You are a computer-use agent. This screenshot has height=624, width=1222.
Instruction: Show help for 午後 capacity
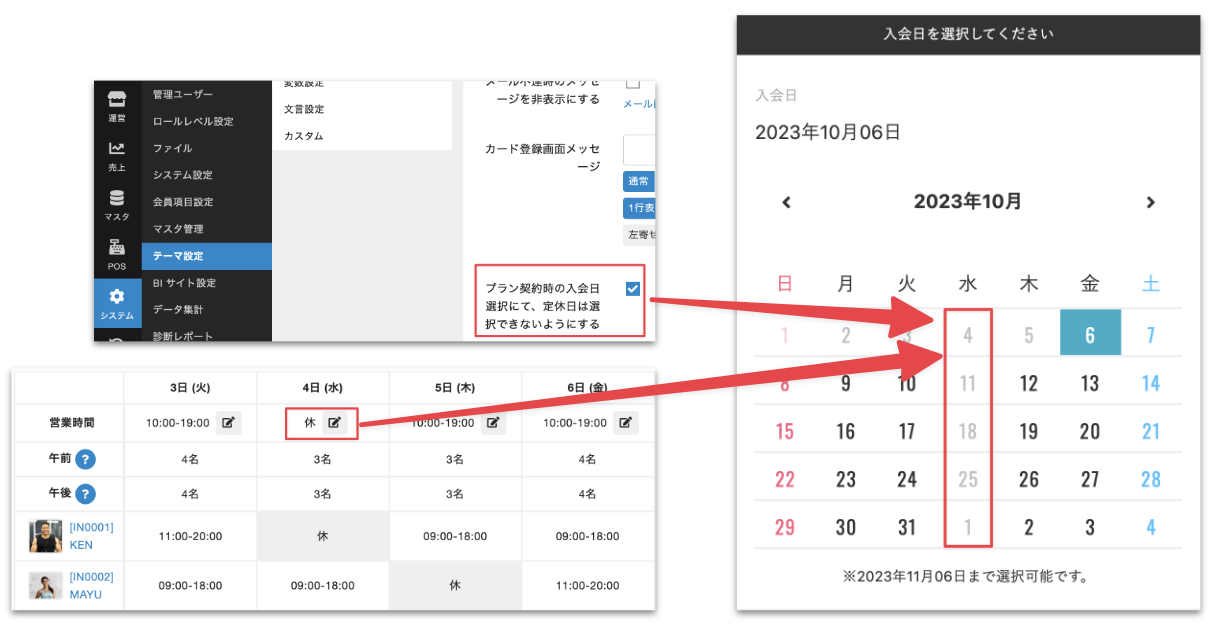tap(86, 494)
